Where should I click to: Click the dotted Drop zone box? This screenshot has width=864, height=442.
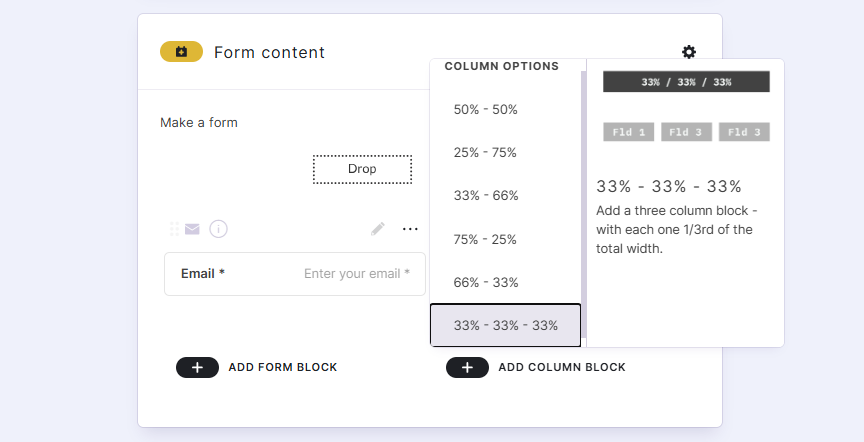coord(362,169)
